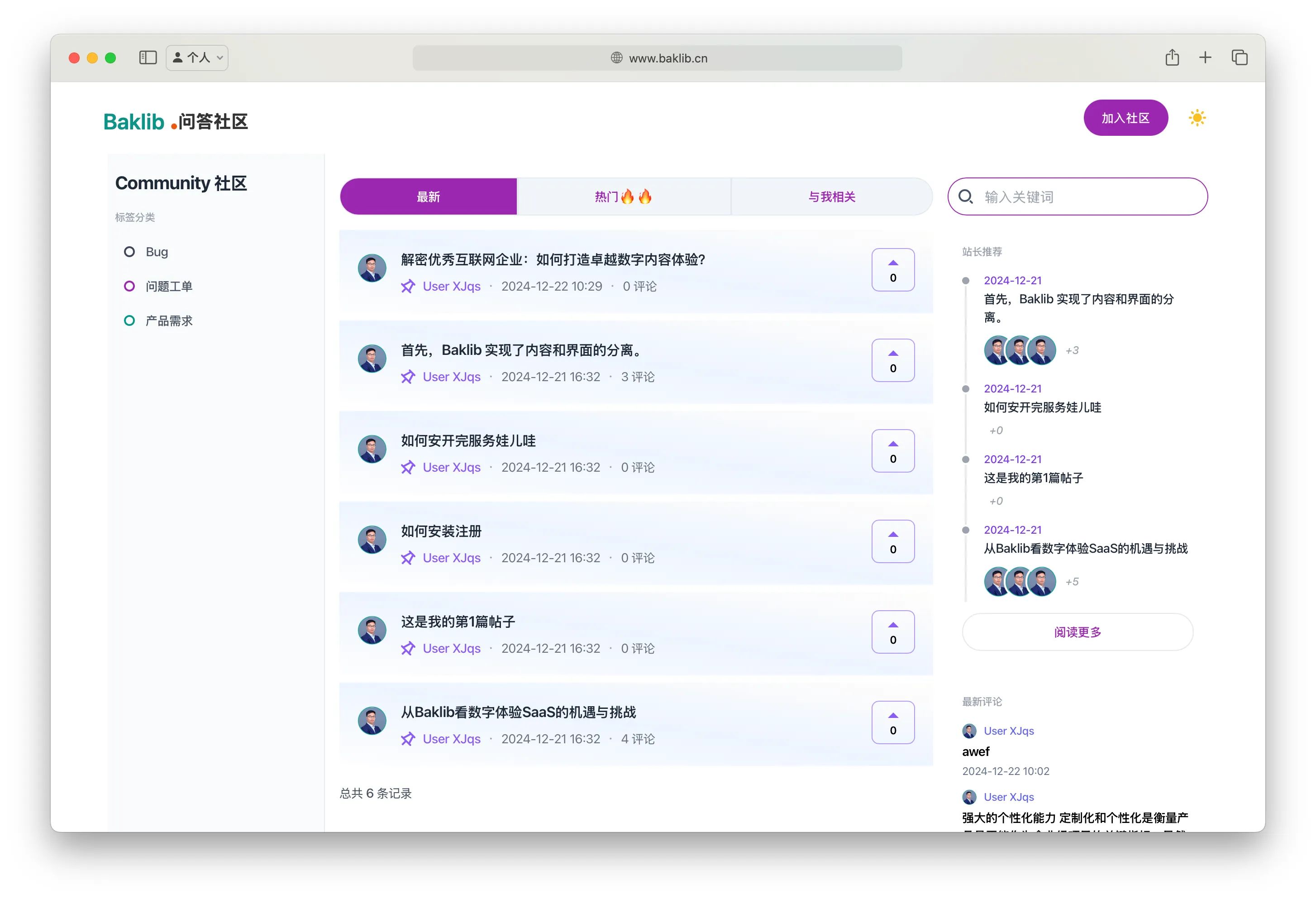
Task: Upvote the 解密优秀互联网企业 post
Action: click(x=892, y=270)
